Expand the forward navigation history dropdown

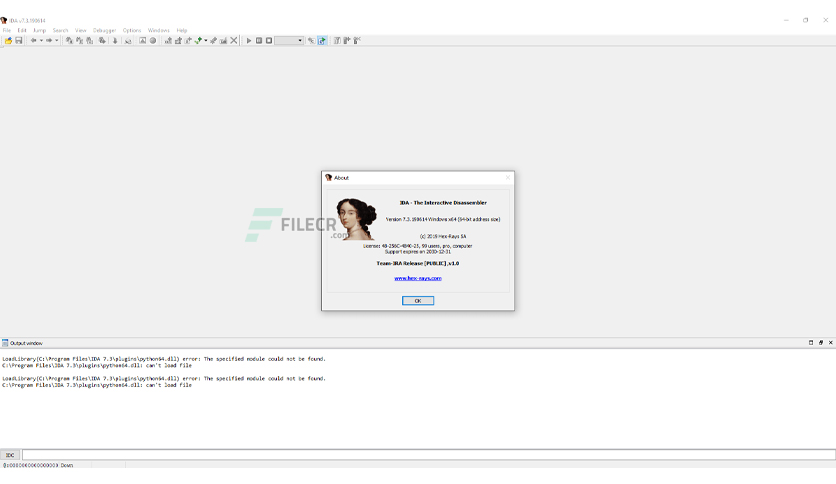click(x=57, y=41)
